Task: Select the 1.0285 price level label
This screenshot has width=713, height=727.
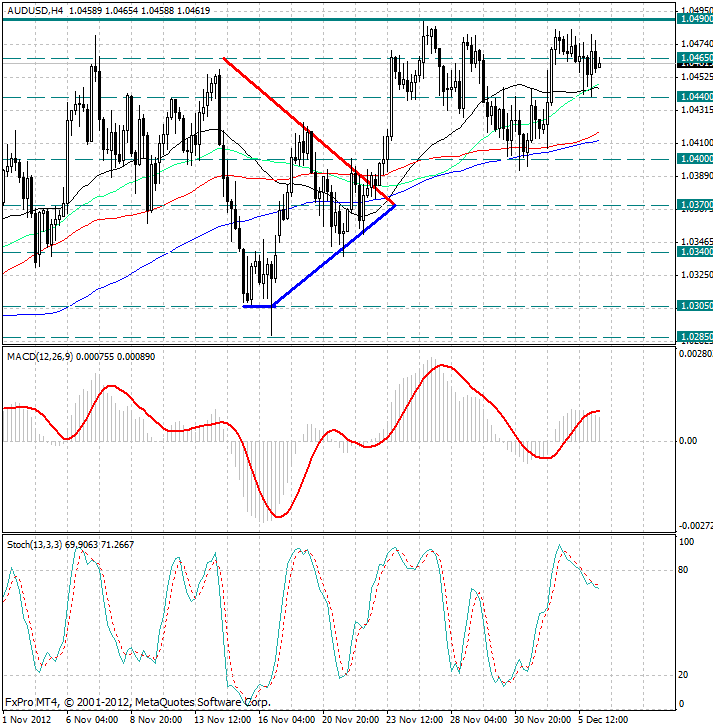Action: tap(695, 337)
